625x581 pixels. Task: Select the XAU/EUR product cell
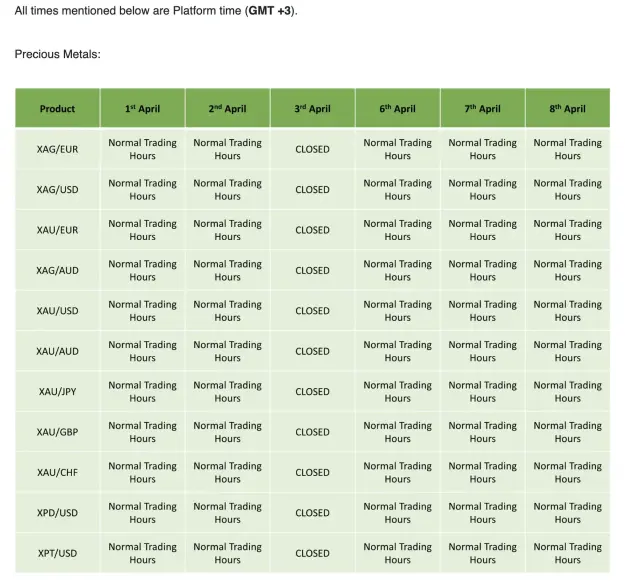point(57,230)
